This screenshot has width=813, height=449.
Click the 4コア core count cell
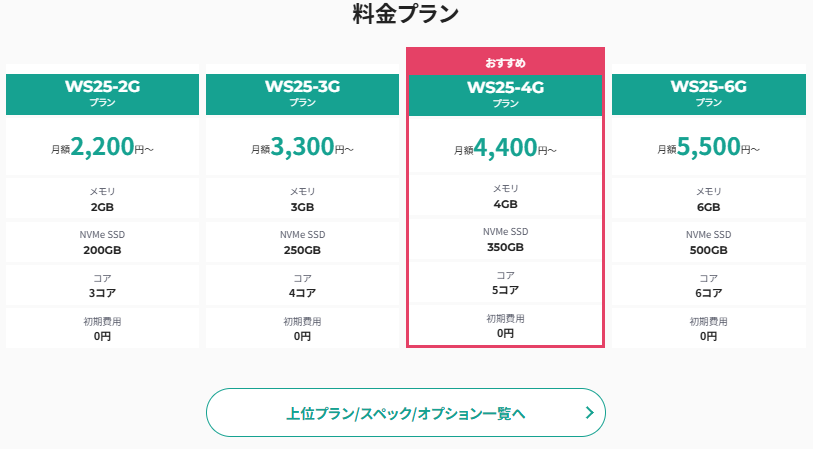303,286
